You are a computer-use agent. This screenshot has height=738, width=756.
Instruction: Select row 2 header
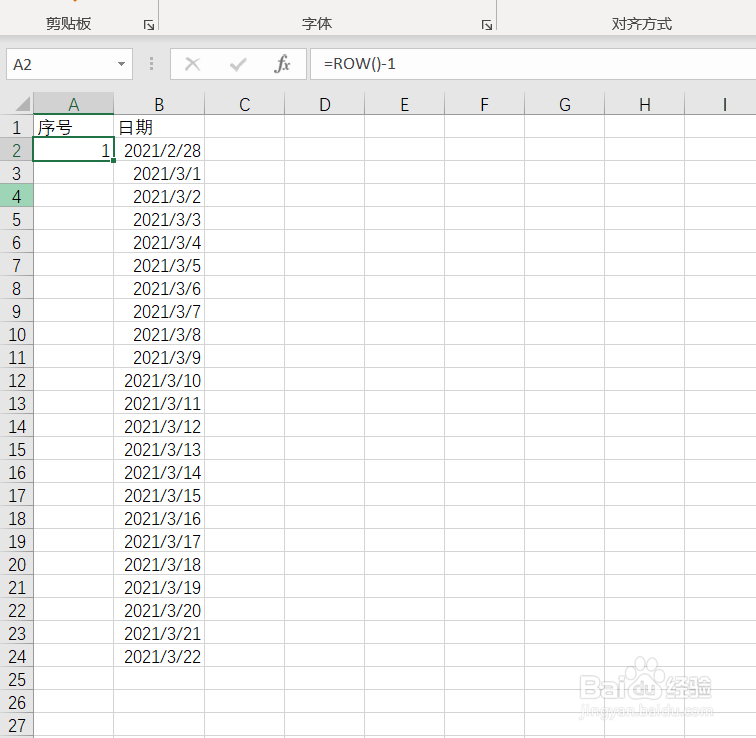coord(16,150)
